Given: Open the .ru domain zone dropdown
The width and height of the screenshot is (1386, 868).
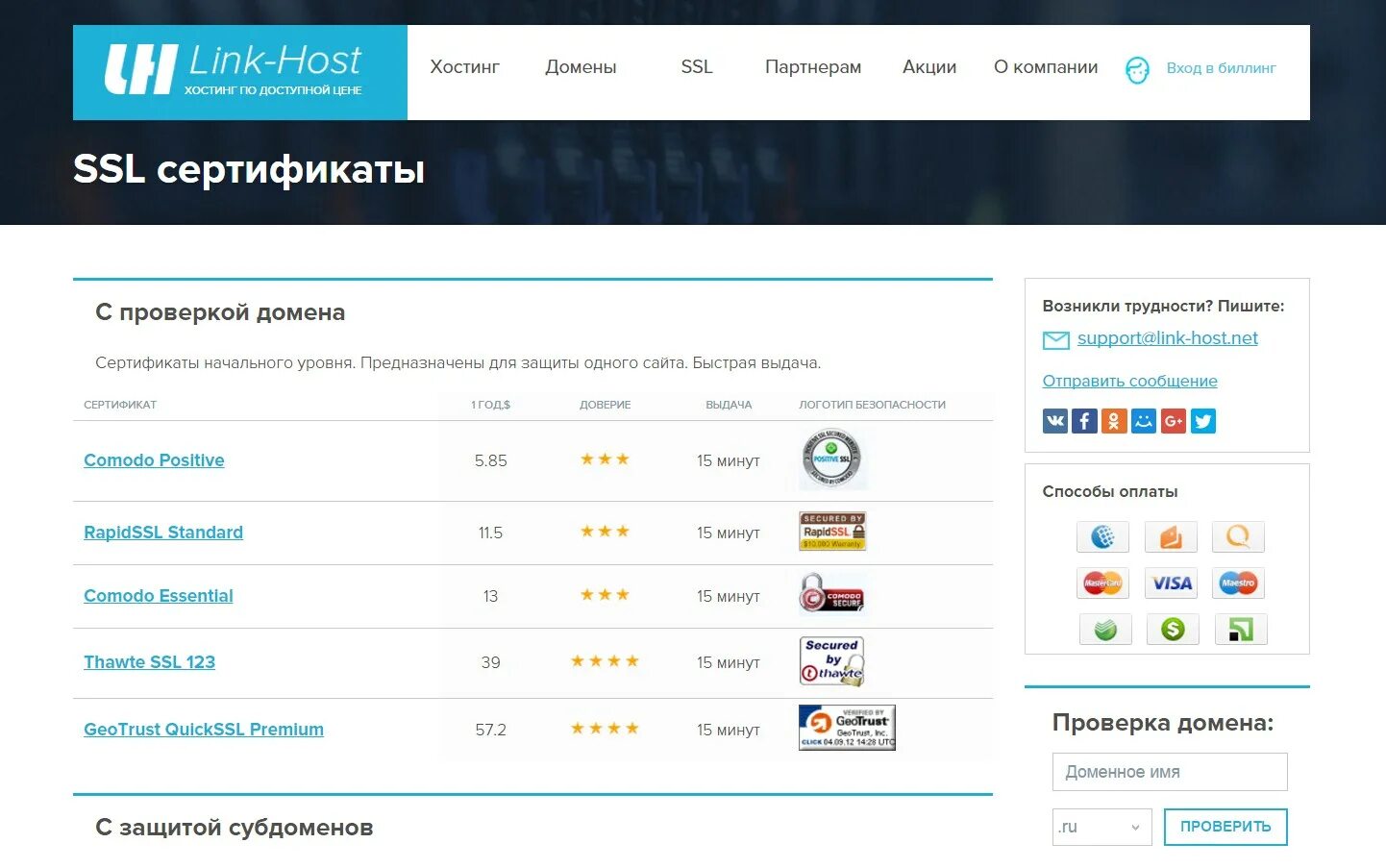Looking at the screenshot, I should 1101,827.
